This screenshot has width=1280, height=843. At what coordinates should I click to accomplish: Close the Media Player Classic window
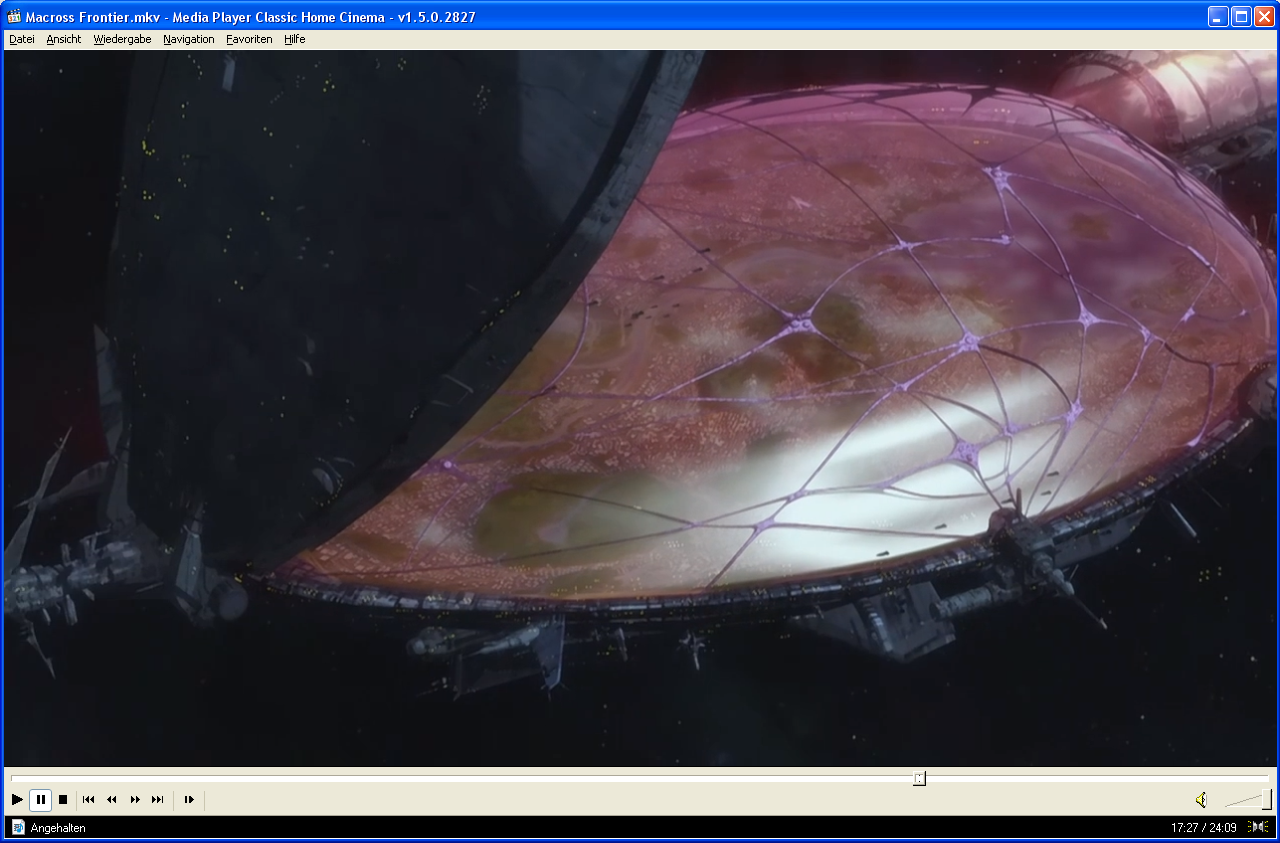coord(1264,16)
